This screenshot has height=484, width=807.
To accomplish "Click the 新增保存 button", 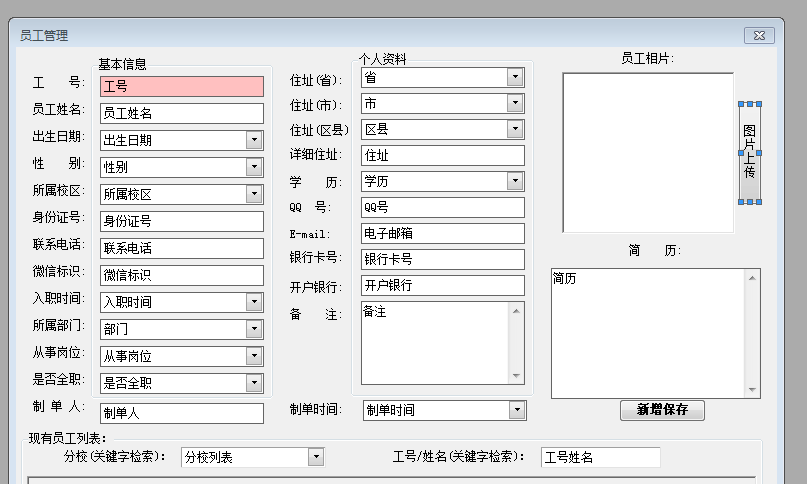I will (662, 410).
